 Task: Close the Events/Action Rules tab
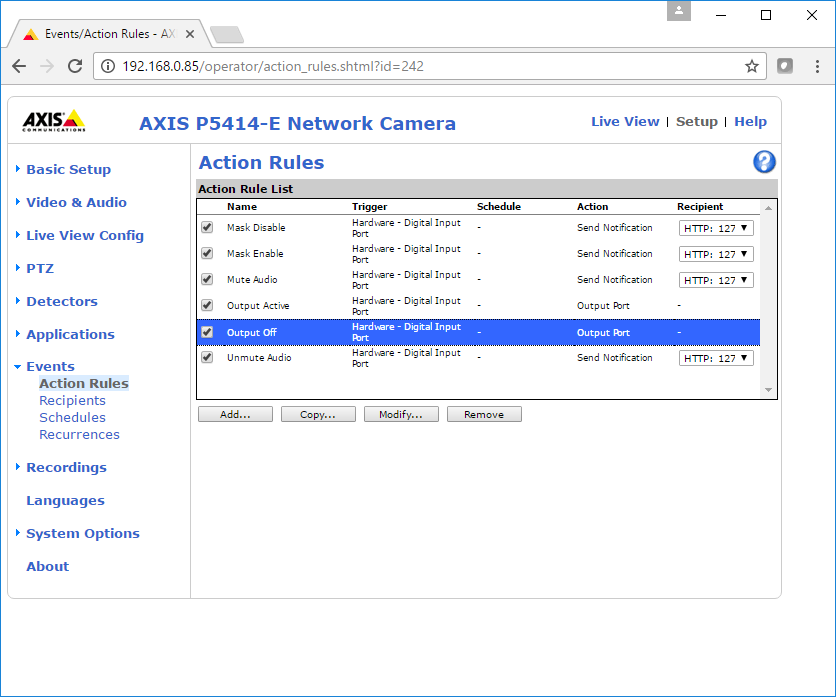(x=190, y=34)
